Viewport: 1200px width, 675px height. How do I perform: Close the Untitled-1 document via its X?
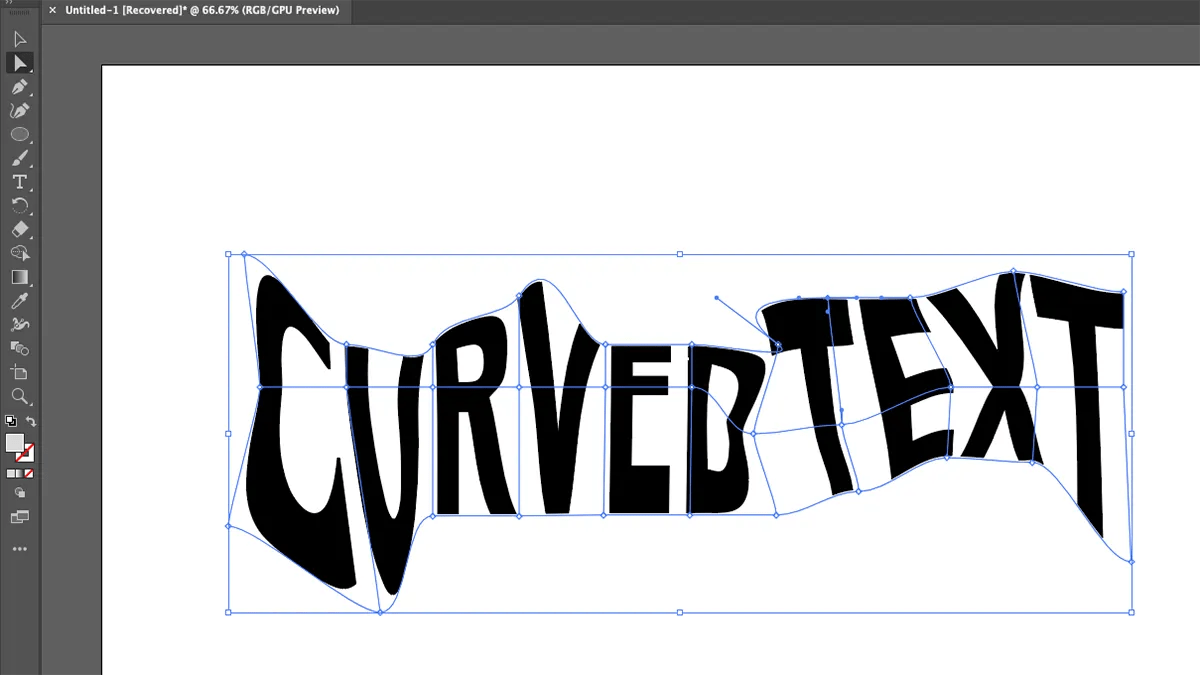[51, 10]
